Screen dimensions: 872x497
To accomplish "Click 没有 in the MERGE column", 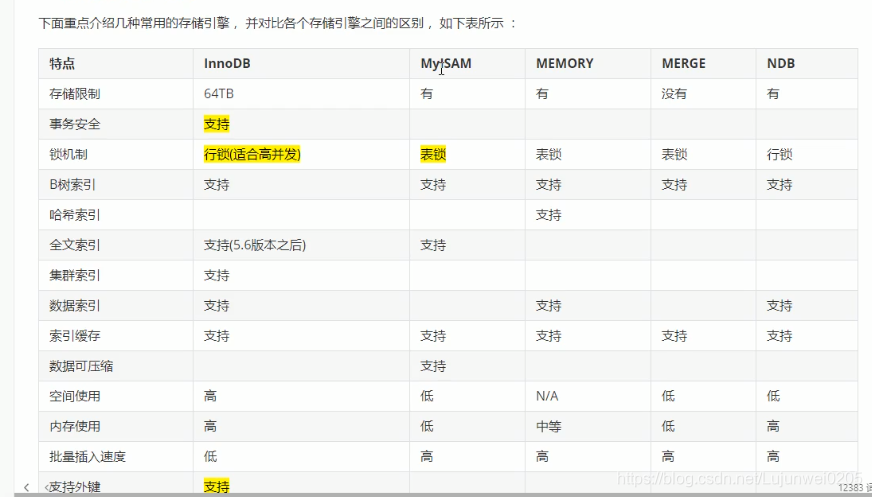I will (674, 93).
